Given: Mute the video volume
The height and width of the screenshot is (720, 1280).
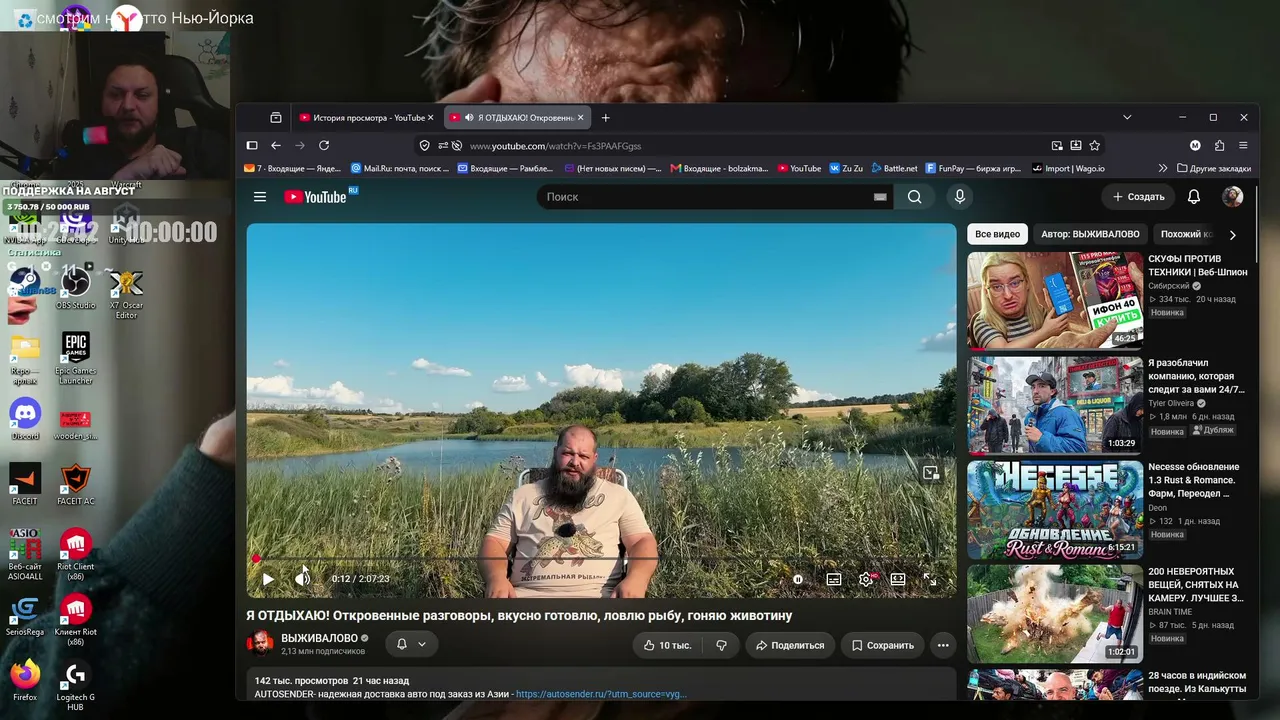Looking at the screenshot, I should [302, 579].
